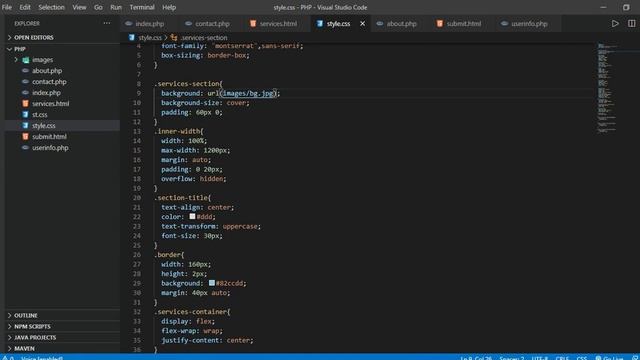This screenshot has height=360, width=640.
Task: Expand the images folder
Action: [x=42, y=60]
